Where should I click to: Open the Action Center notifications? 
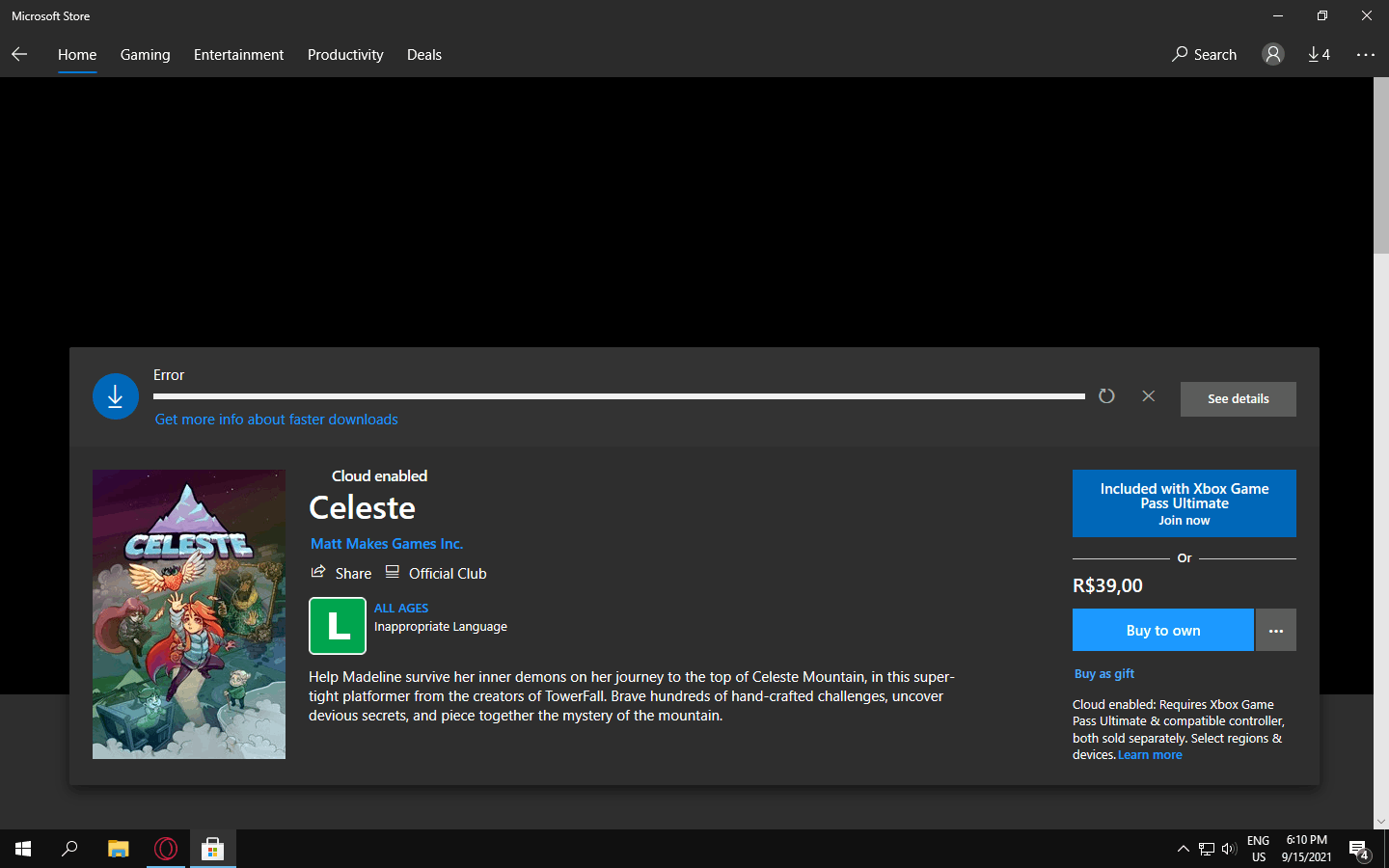pyautogui.click(x=1360, y=849)
